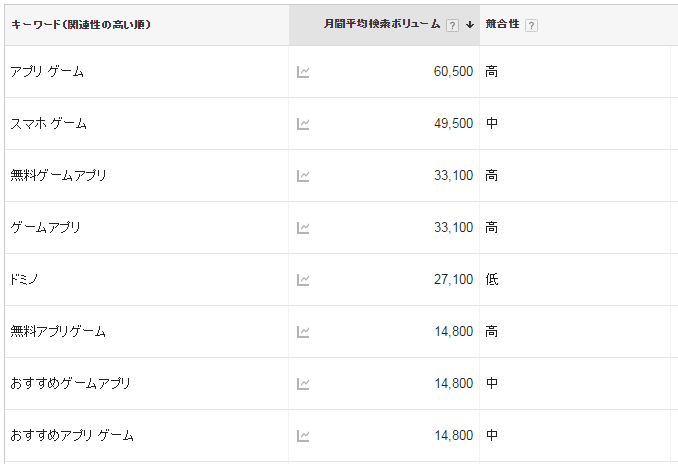Open chart icon for おすすめアプリ ゲーム

point(303,435)
